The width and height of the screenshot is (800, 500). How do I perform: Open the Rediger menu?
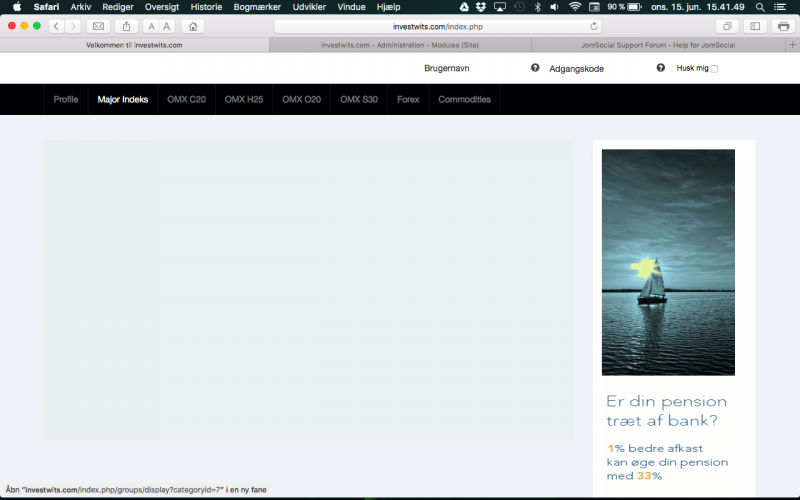tap(118, 7)
